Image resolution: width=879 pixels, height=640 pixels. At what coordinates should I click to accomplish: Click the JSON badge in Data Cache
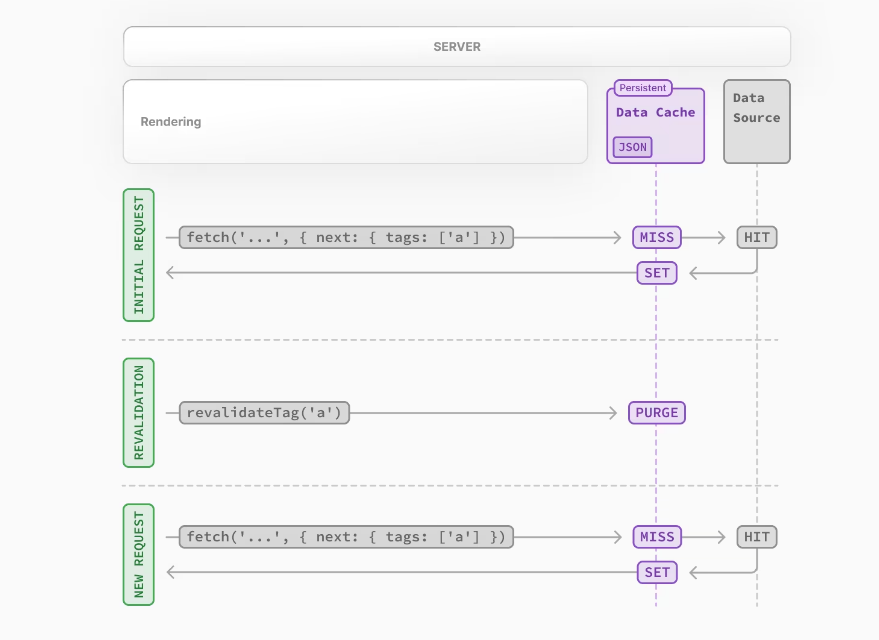tap(632, 147)
